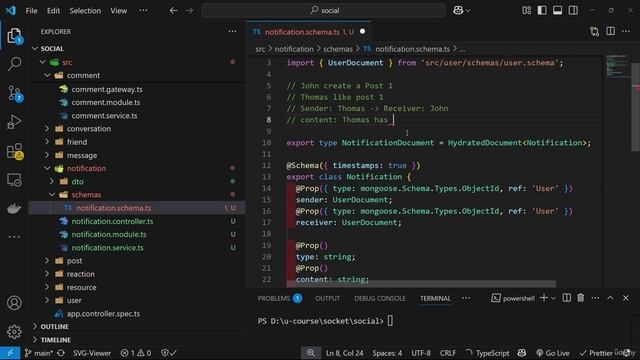Click the zoom magnifier in status bar
Screen dimensions: 640x360
tap(311, 353)
